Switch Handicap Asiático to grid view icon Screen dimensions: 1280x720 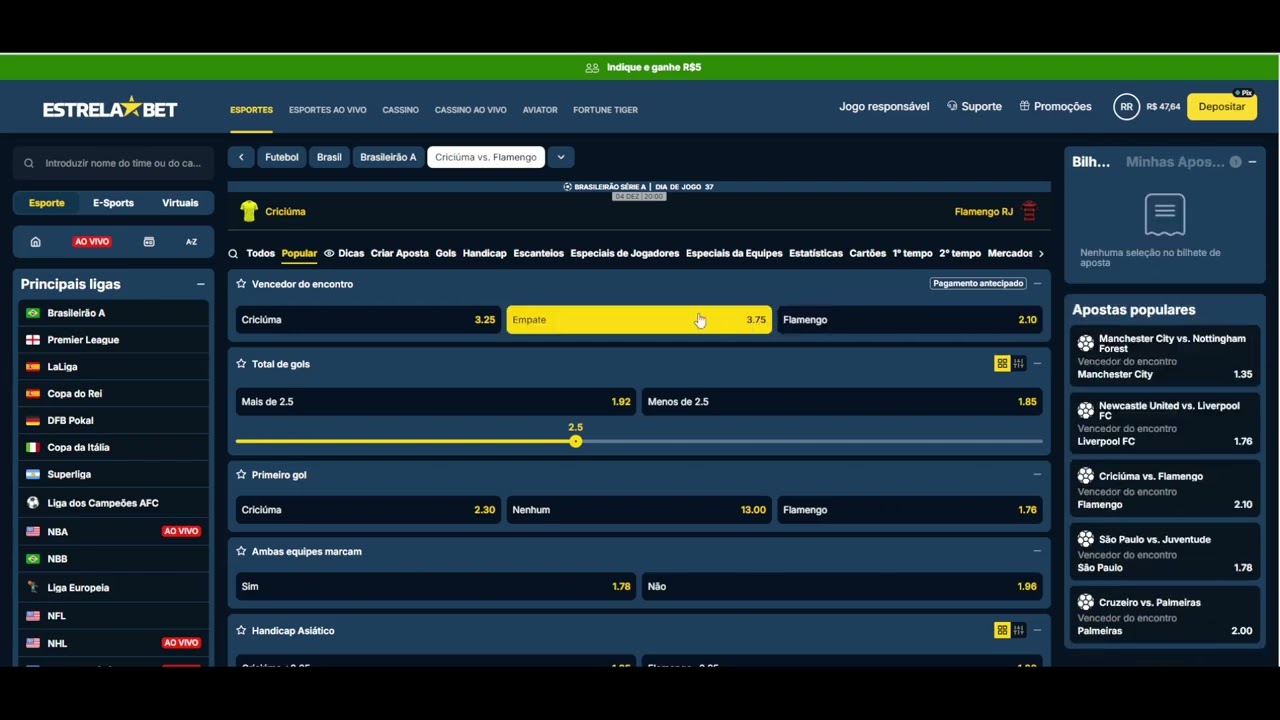tap(1002, 630)
